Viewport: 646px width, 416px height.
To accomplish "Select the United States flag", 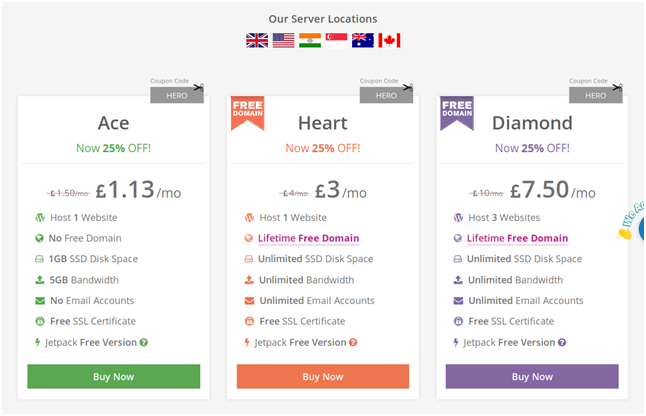I will [x=283, y=40].
